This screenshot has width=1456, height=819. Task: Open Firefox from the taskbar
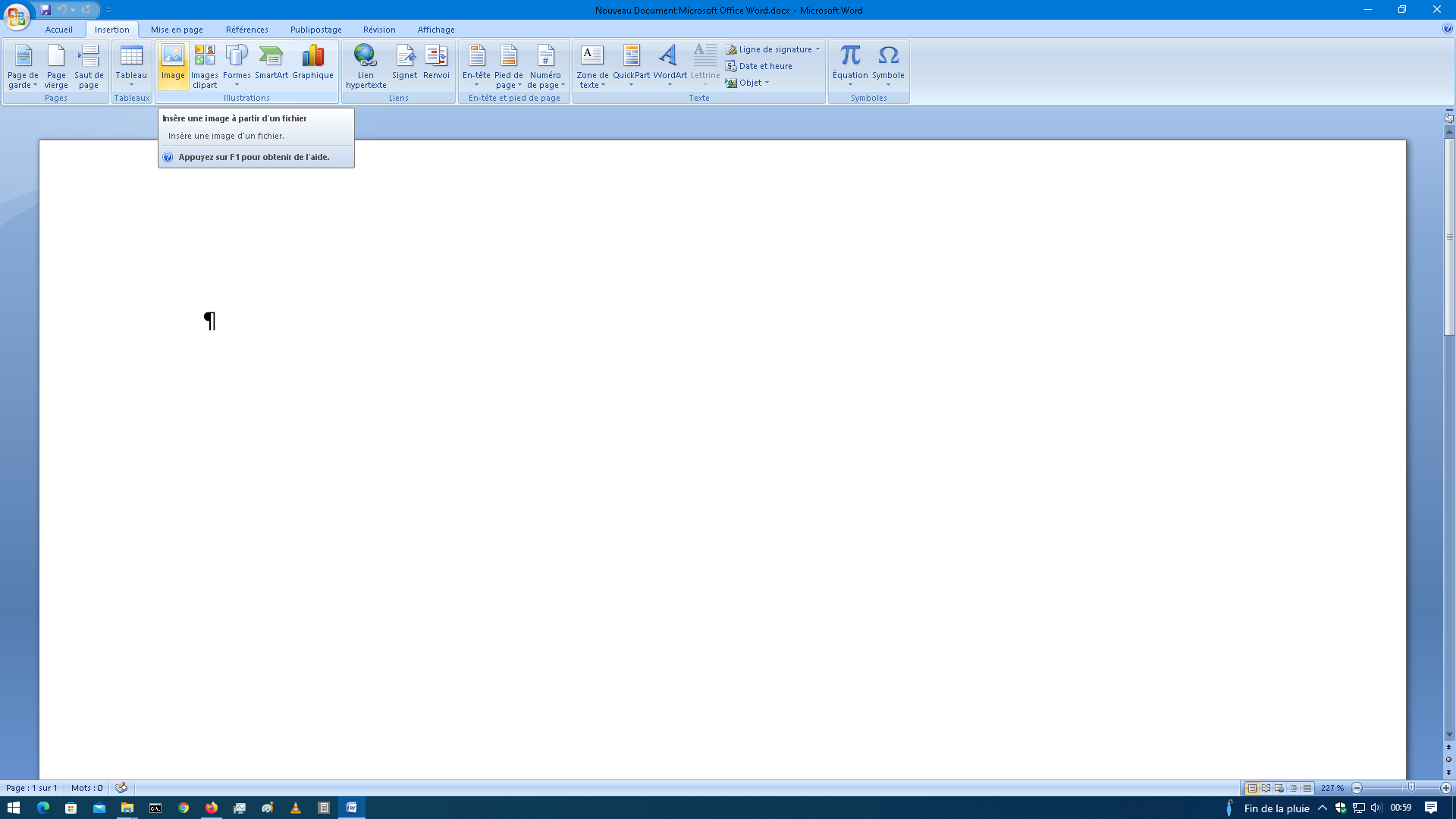click(x=212, y=808)
